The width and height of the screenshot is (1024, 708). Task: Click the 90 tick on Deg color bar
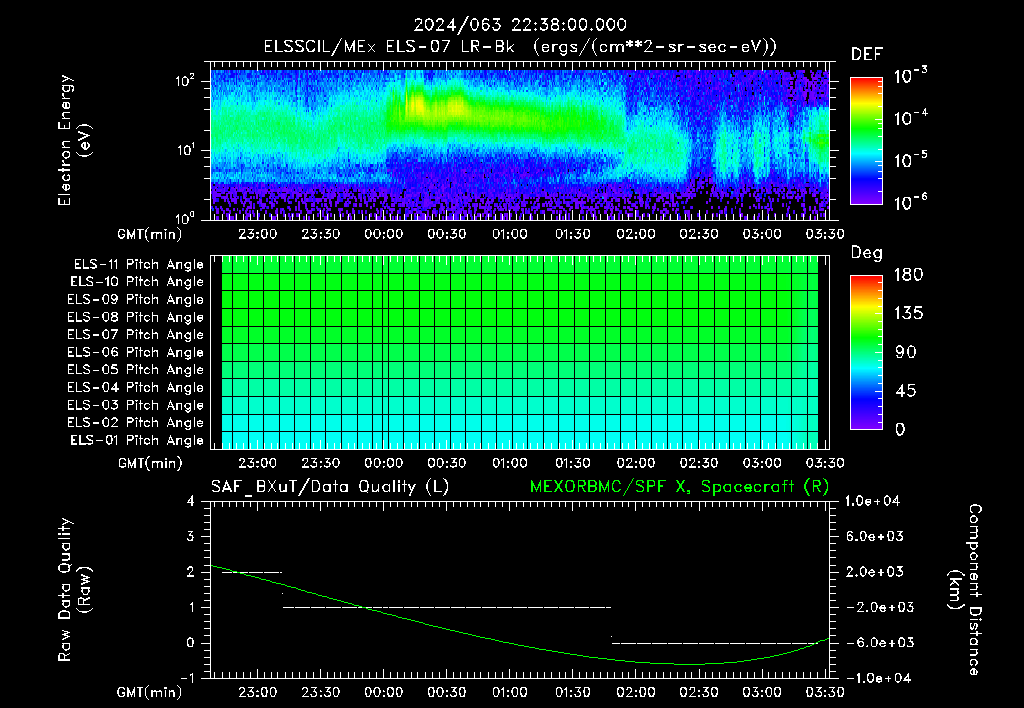click(x=906, y=353)
